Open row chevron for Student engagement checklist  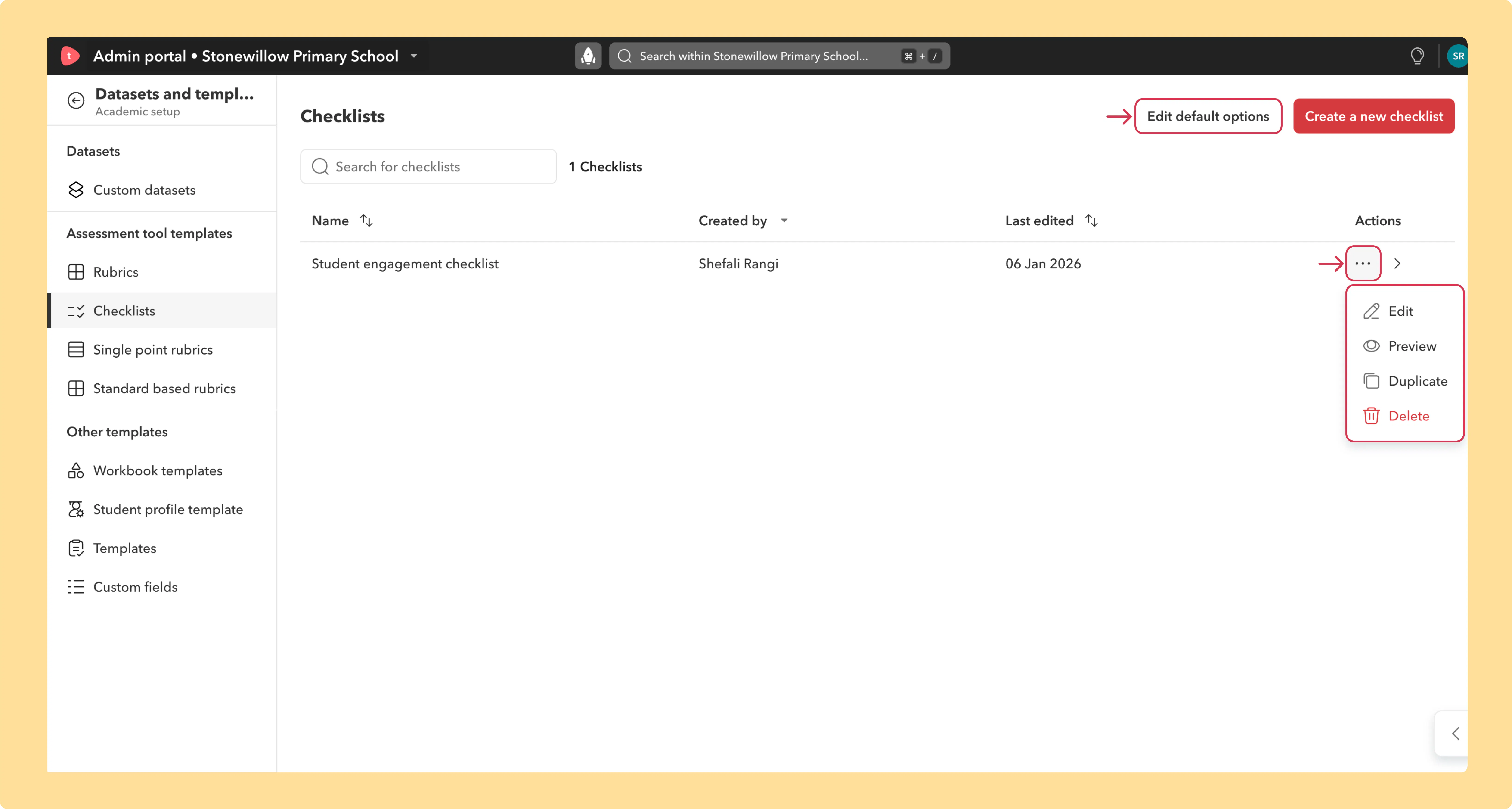(1397, 264)
